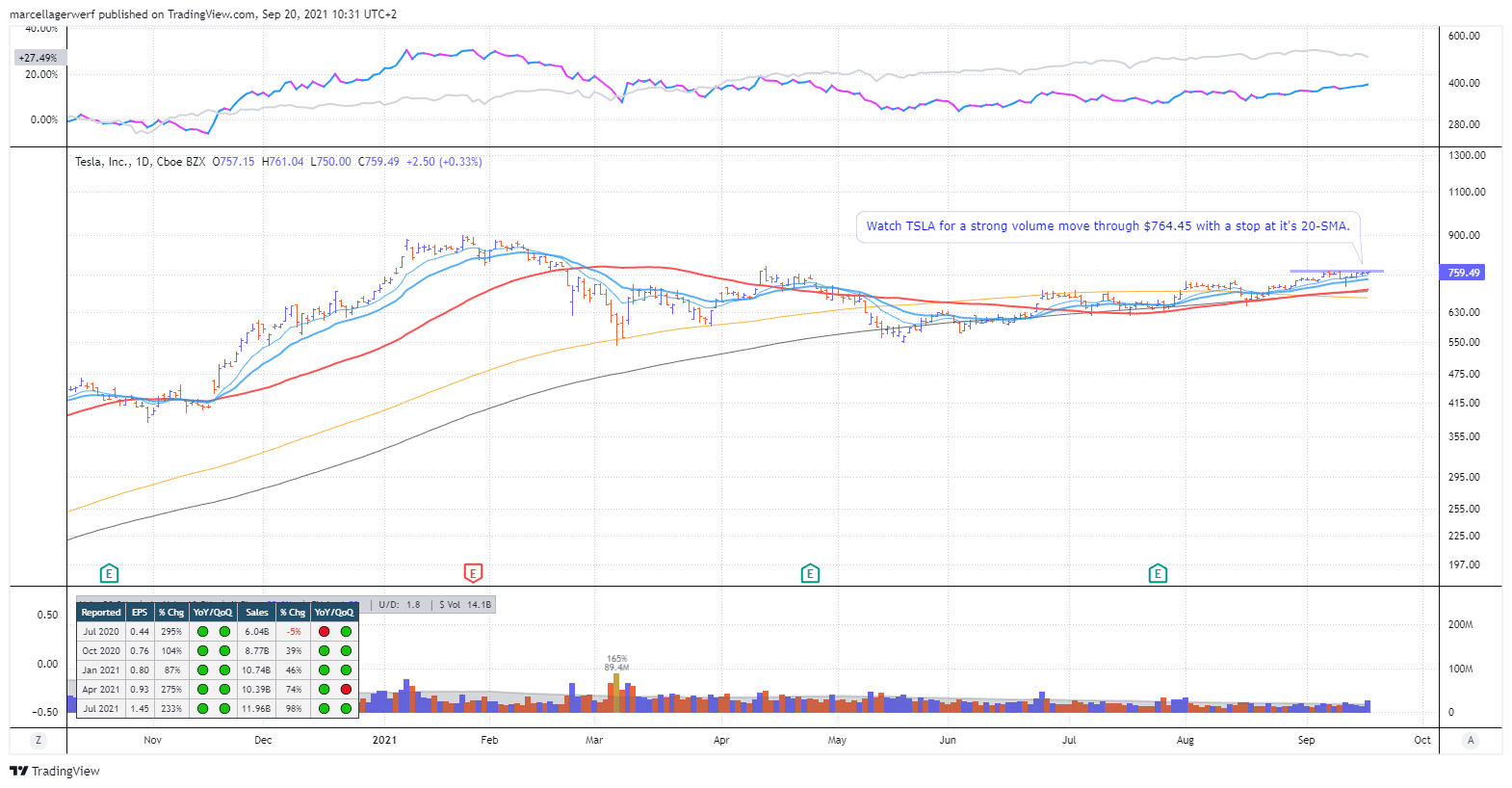1512x788 pixels.
Task: Open the green earnings marker before May
Action: coord(810,574)
